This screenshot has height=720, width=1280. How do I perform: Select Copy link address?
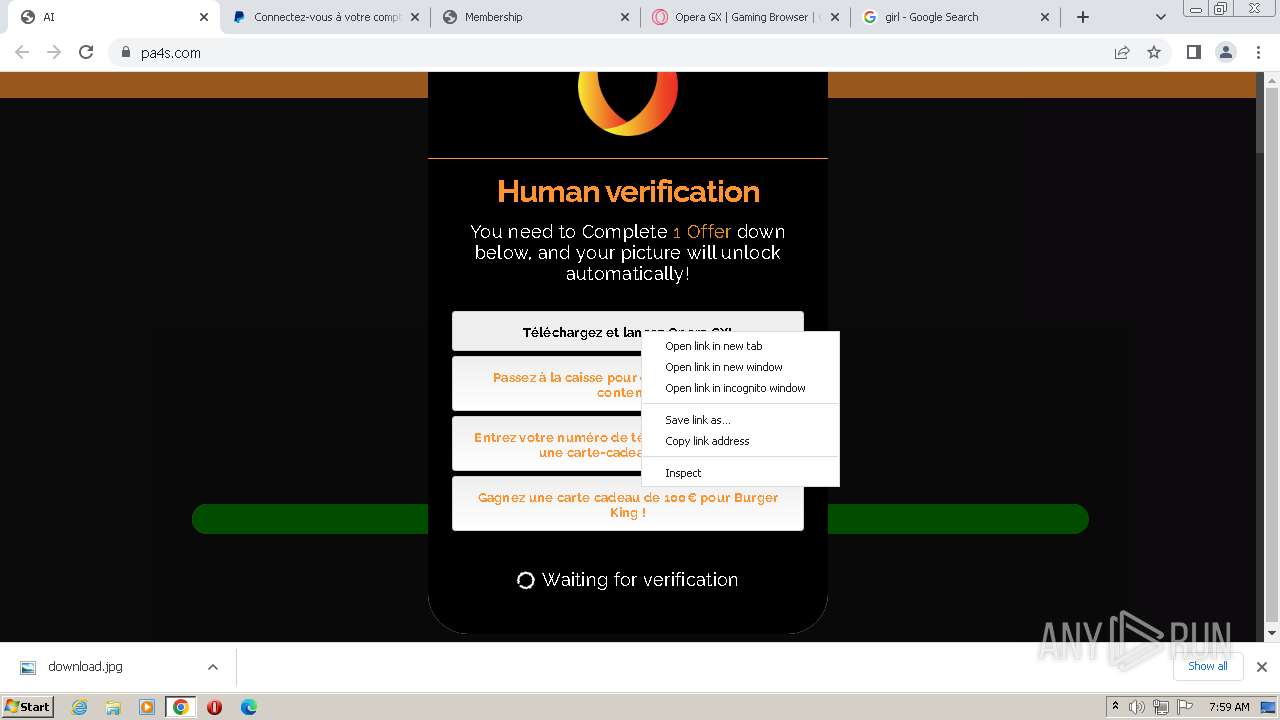point(740,441)
